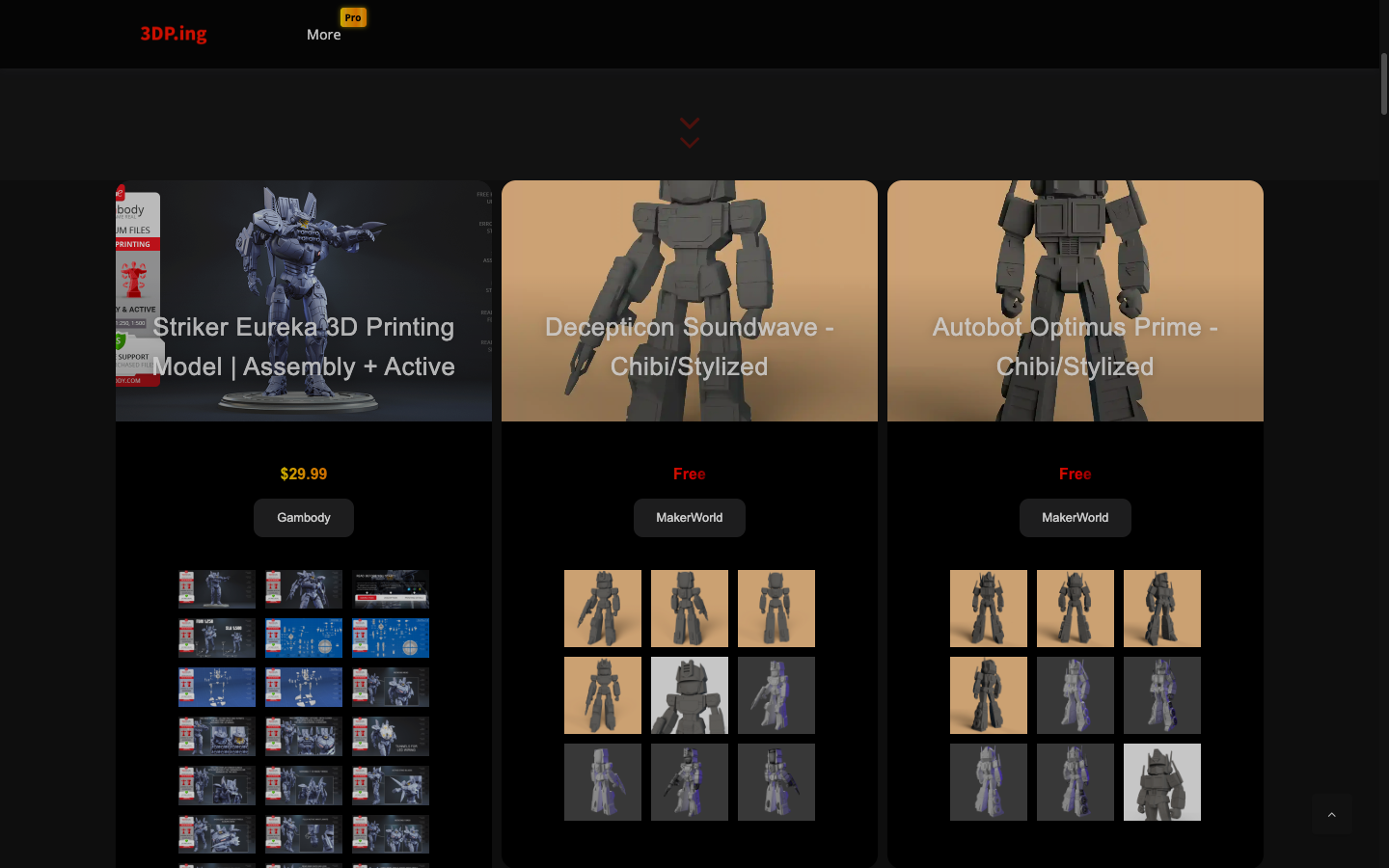The width and height of the screenshot is (1389, 868).
Task: Select middle Striker Eureka thumbnail, fourth row
Action: 304,737
